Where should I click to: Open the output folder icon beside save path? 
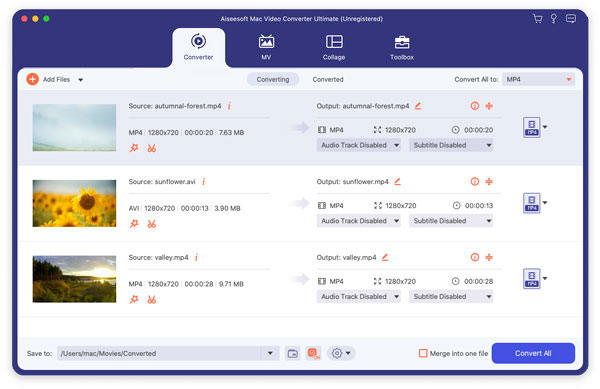293,353
